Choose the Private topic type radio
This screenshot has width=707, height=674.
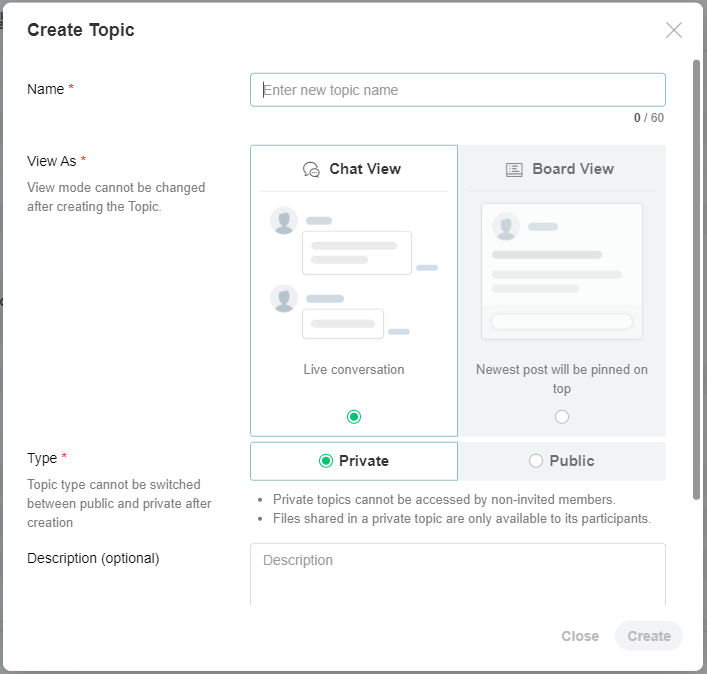coord(326,461)
